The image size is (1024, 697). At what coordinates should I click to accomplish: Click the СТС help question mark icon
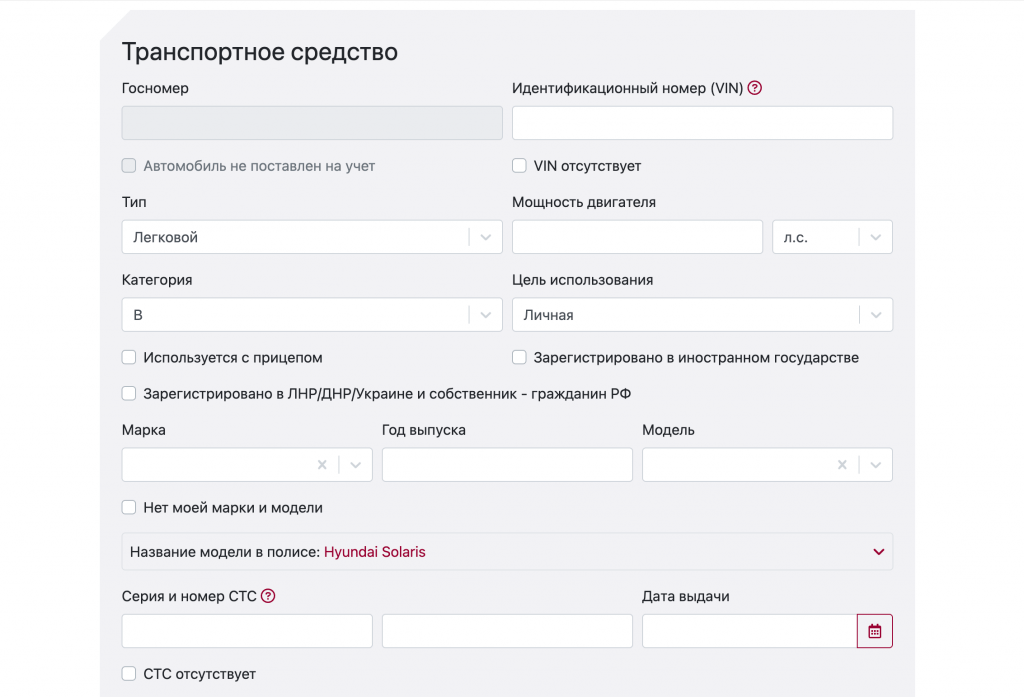[x=268, y=597]
